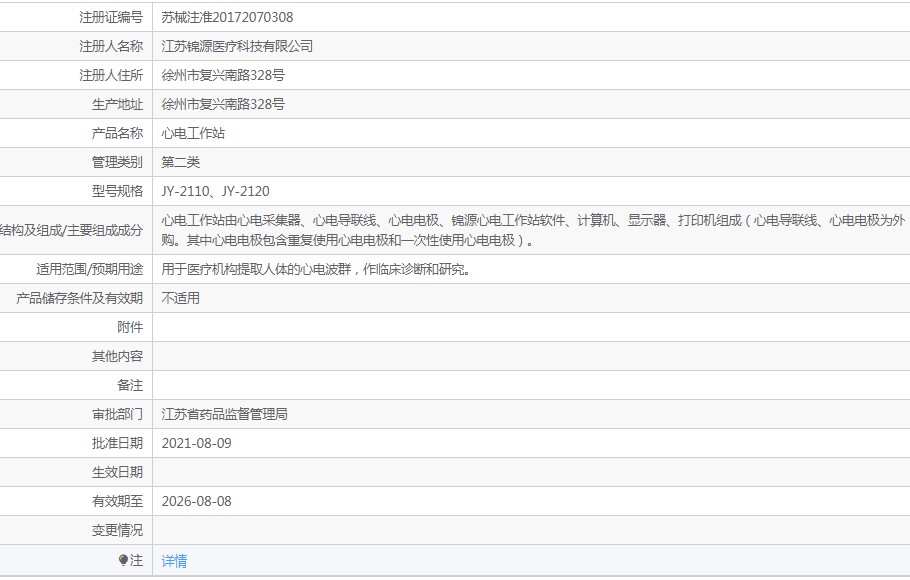This screenshot has width=910, height=580.
Task: Click the 产品名称 label
Action: tap(117, 134)
